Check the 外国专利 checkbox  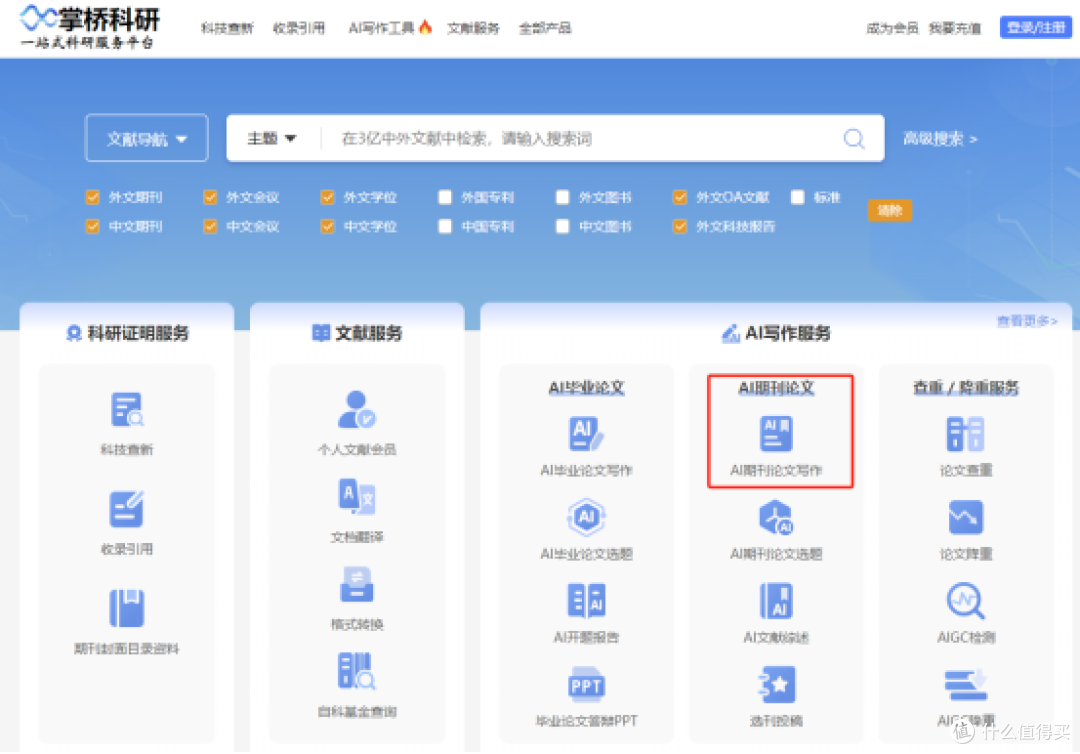point(445,198)
